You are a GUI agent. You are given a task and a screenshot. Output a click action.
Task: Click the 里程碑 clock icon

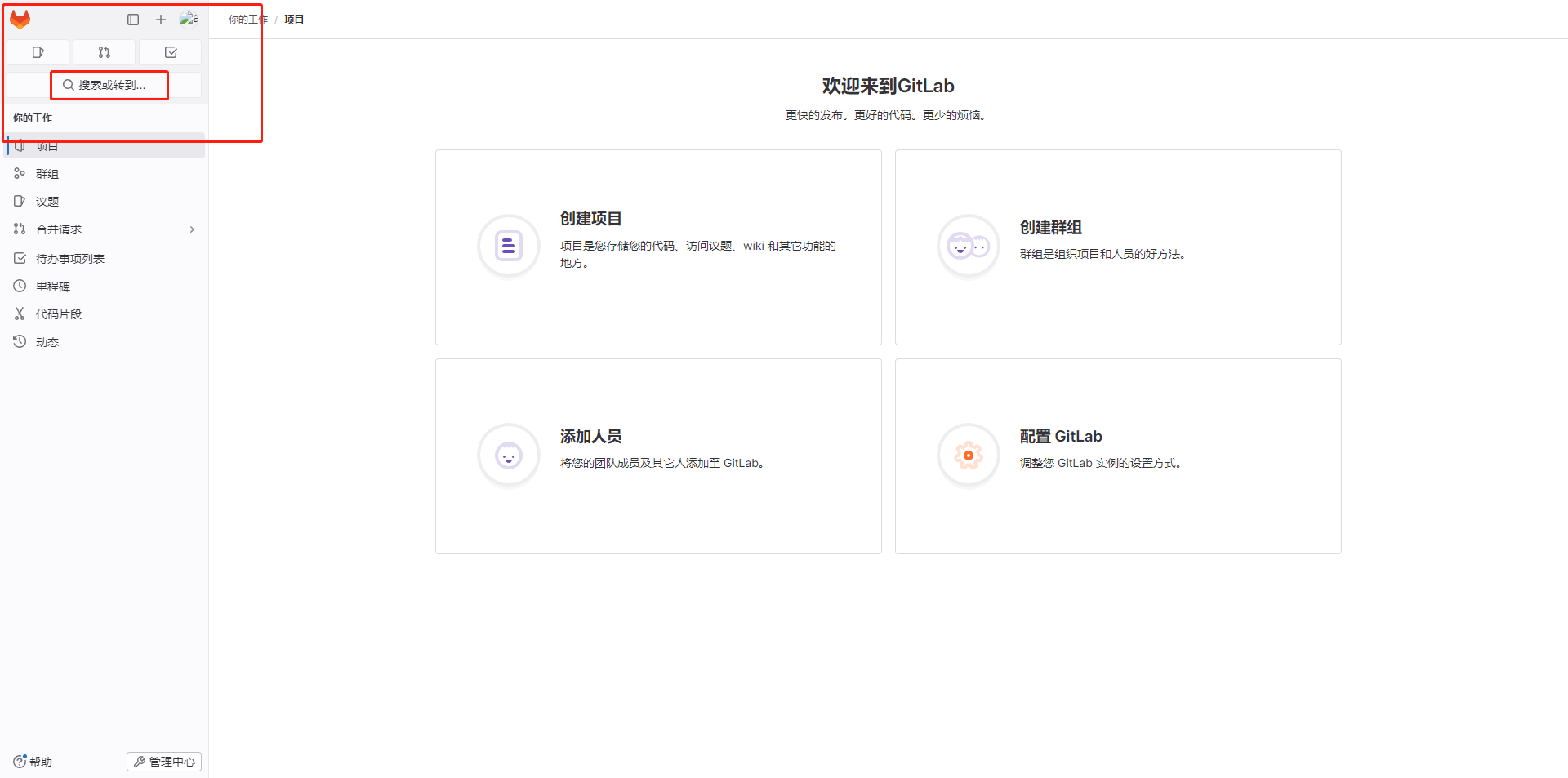[20, 286]
